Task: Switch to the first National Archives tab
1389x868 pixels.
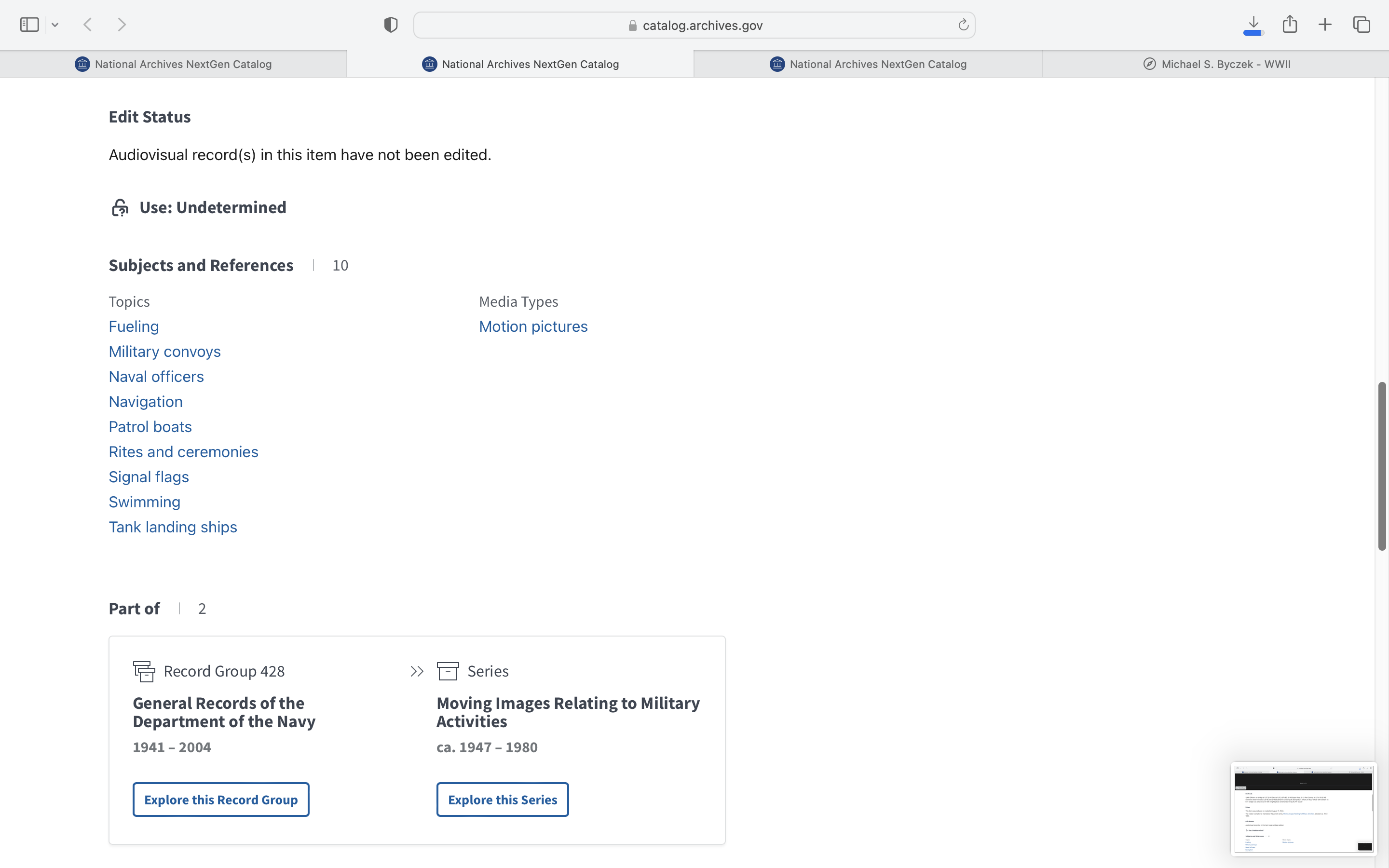Action: (x=173, y=64)
